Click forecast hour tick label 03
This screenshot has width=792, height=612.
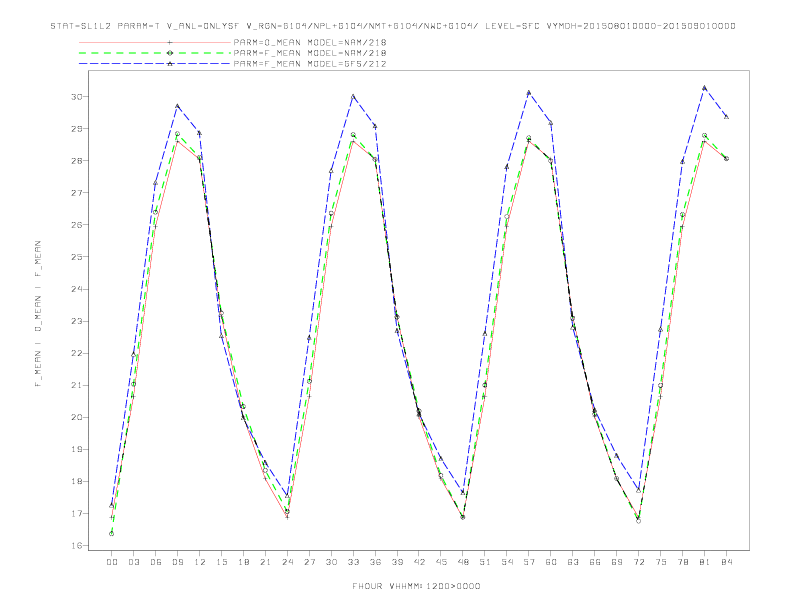point(133,562)
